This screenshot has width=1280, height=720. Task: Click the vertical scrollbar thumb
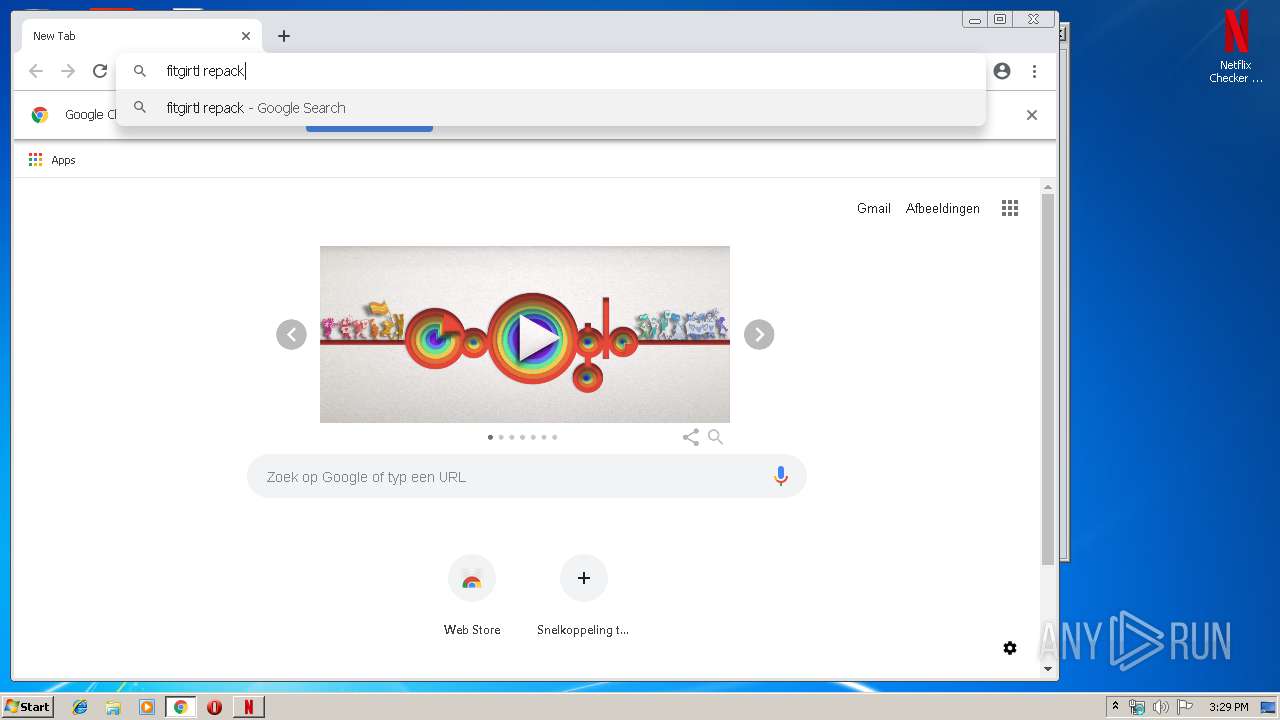click(1048, 379)
